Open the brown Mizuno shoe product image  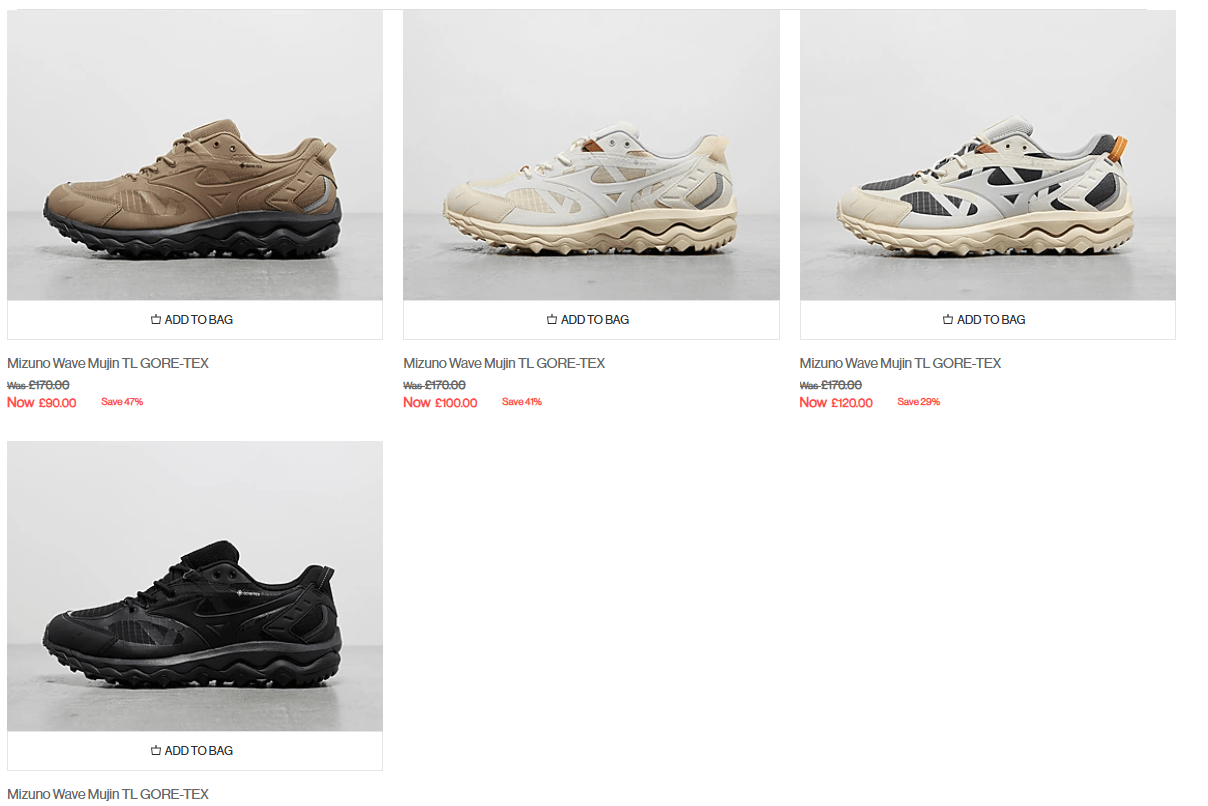pyautogui.click(x=195, y=155)
